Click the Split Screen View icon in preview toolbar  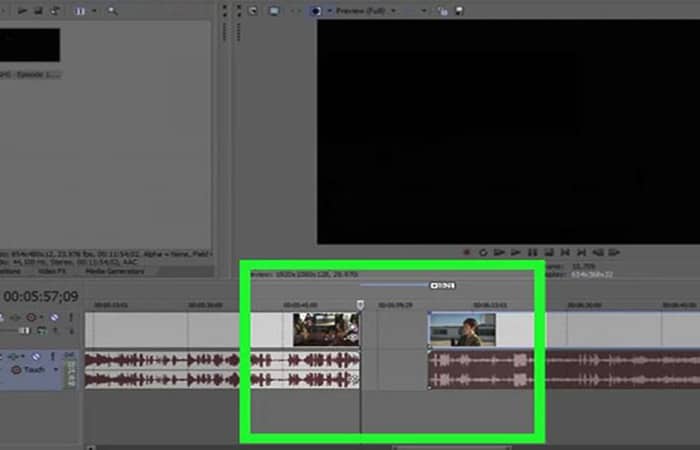click(x=316, y=11)
